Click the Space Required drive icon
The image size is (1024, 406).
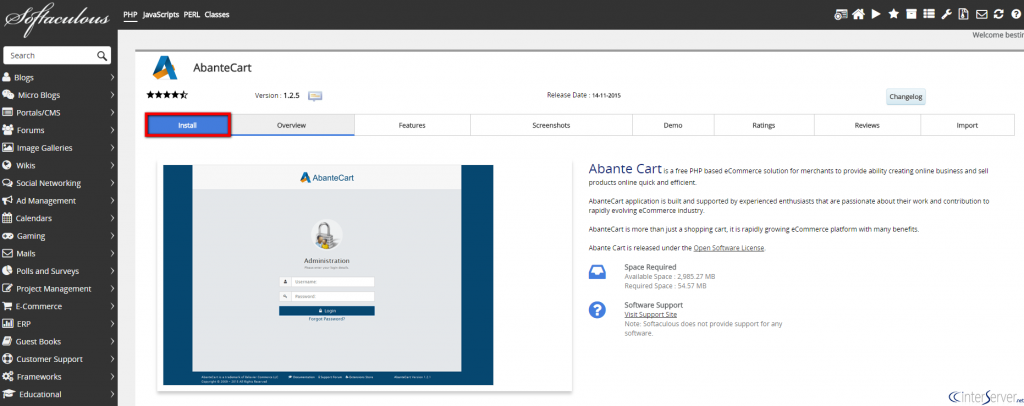click(597, 272)
